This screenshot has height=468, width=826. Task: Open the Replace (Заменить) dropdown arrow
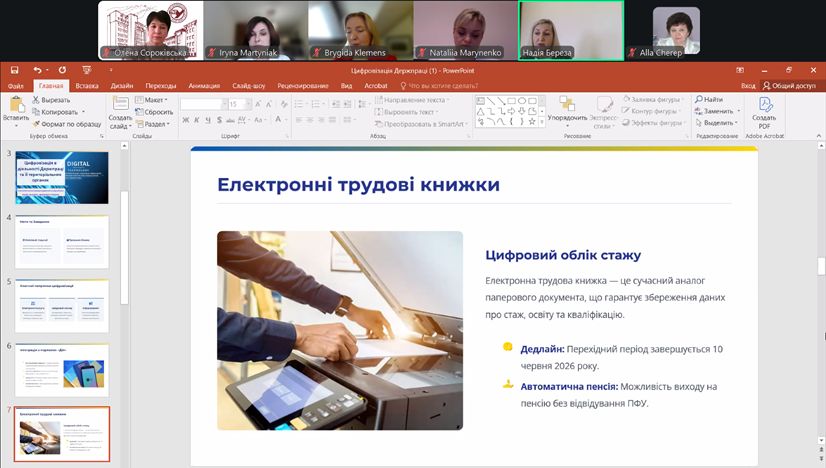click(x=739, y=112)
